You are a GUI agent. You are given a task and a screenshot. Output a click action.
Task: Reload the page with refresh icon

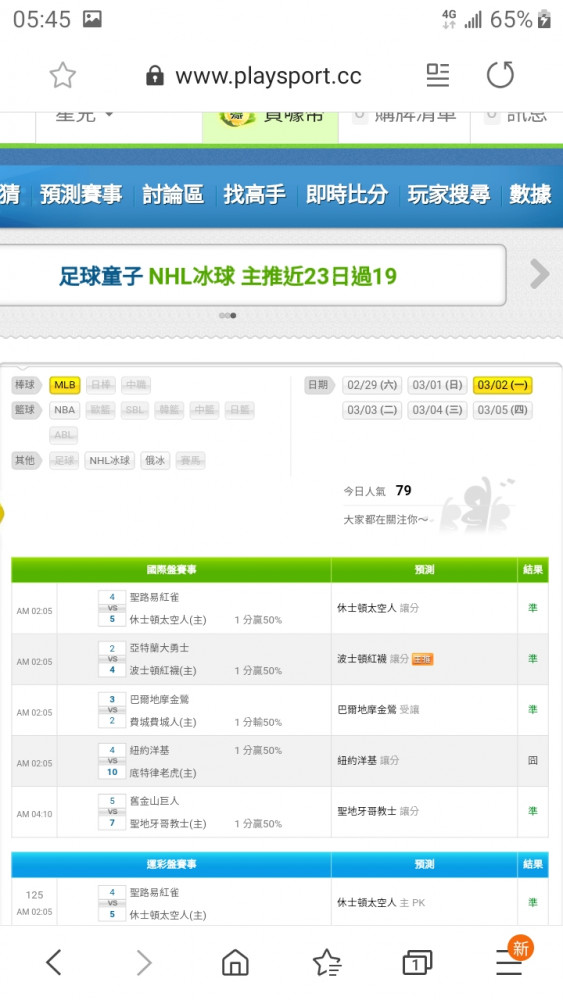pyautogui.click(x=501, y=75)
